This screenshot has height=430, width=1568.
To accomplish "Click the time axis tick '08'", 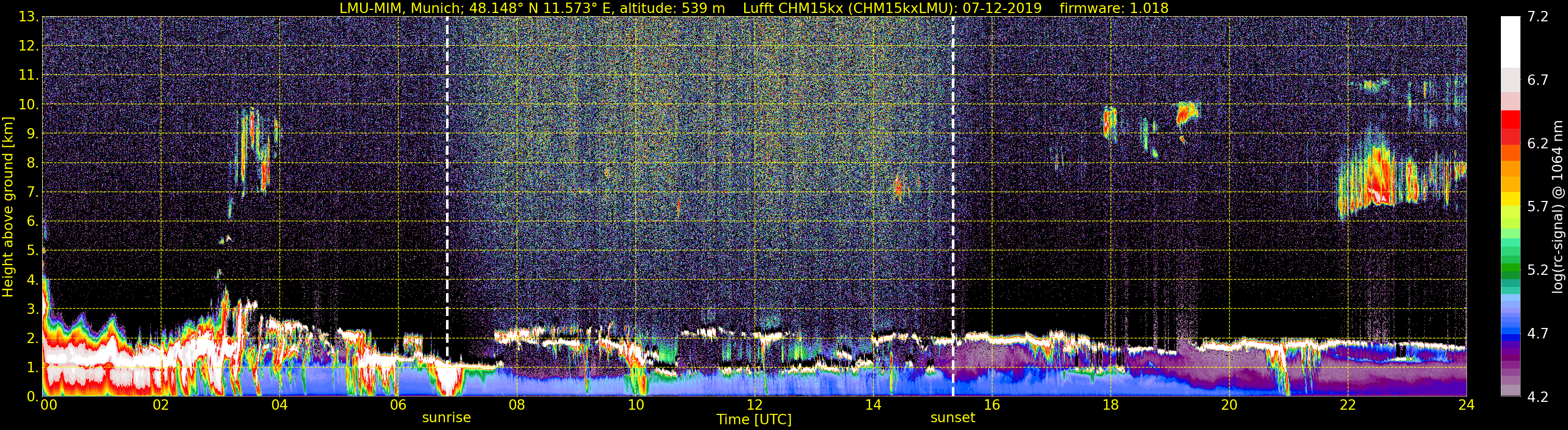I will 517,406.
